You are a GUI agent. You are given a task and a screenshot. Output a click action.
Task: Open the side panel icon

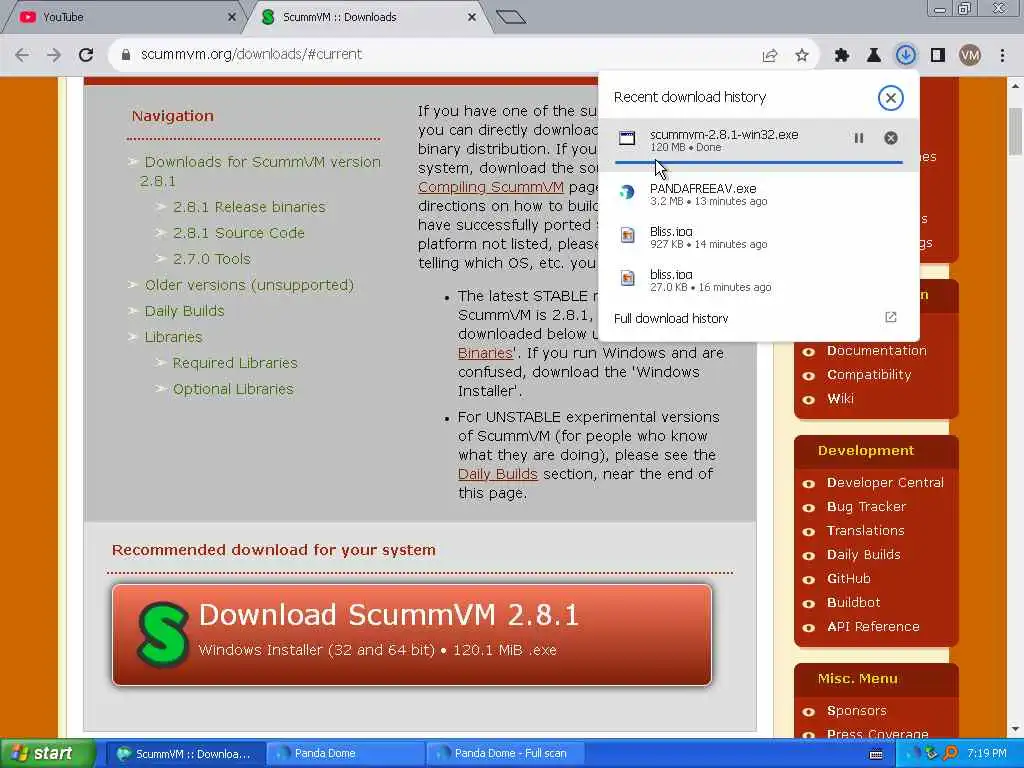(938, 56)
